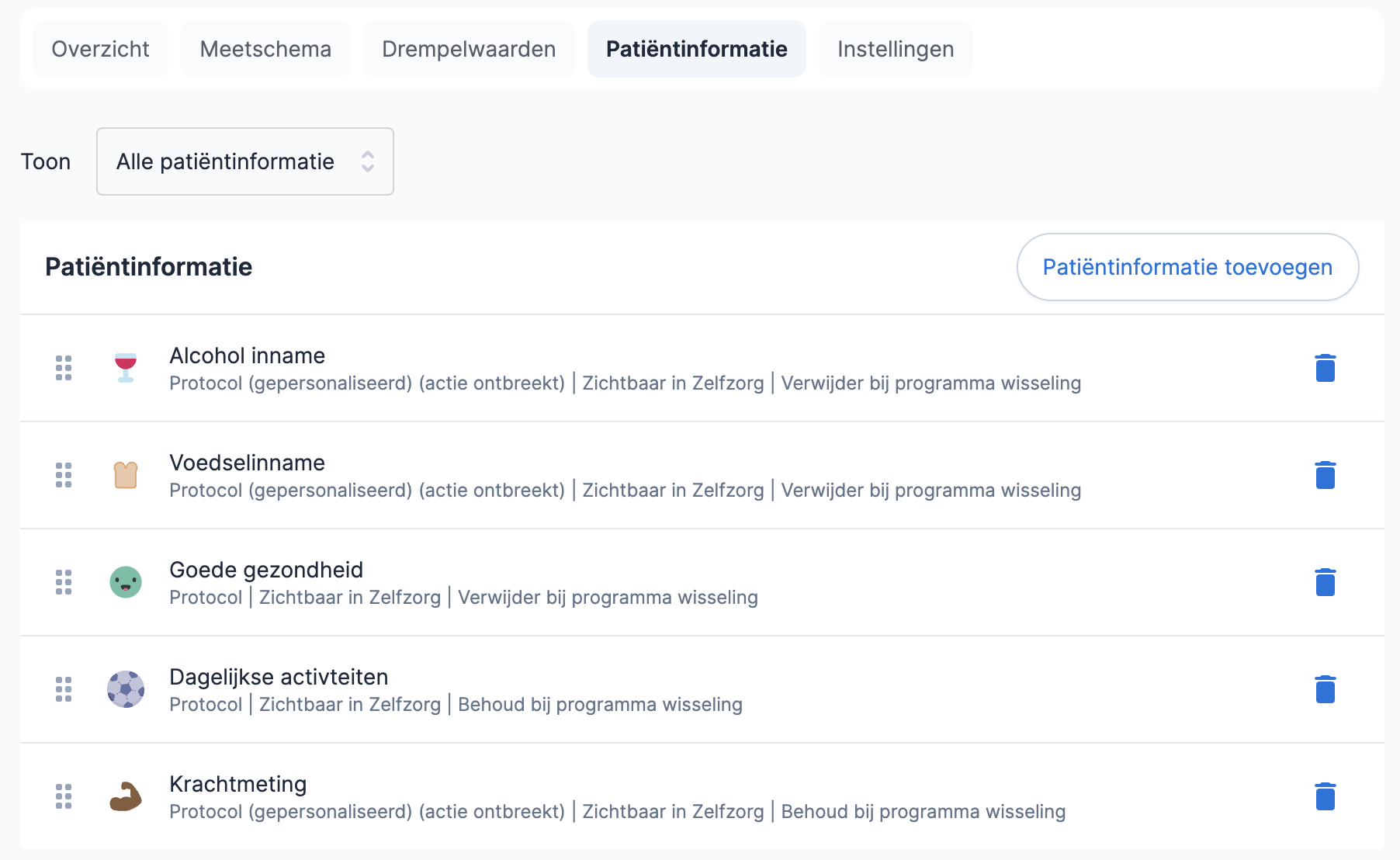
Task: Delete the Alcohol inname item
Action: pos(1325,368)
